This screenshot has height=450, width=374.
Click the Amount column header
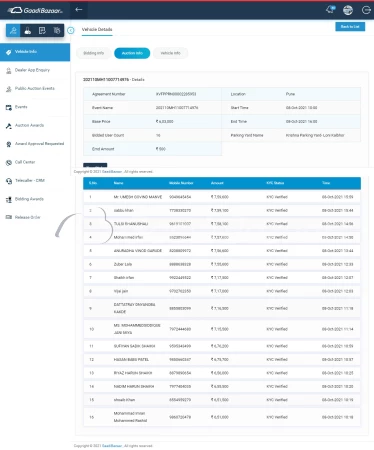[217, 183]
